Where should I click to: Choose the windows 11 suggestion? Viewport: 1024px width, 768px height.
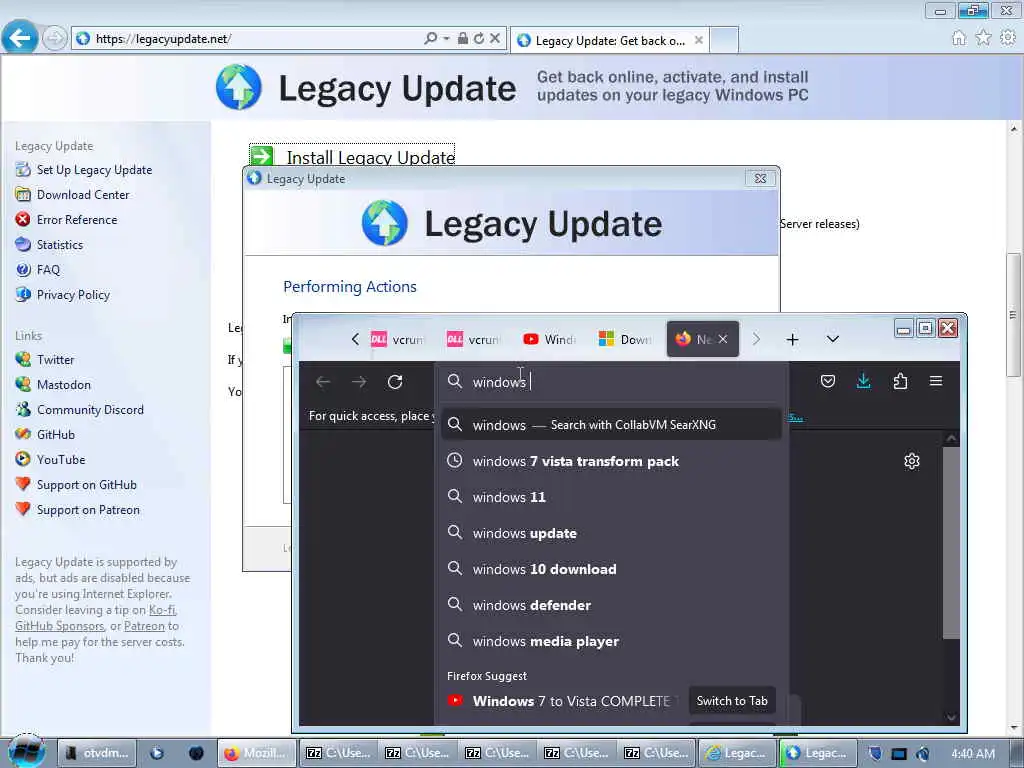pos(611,497)
